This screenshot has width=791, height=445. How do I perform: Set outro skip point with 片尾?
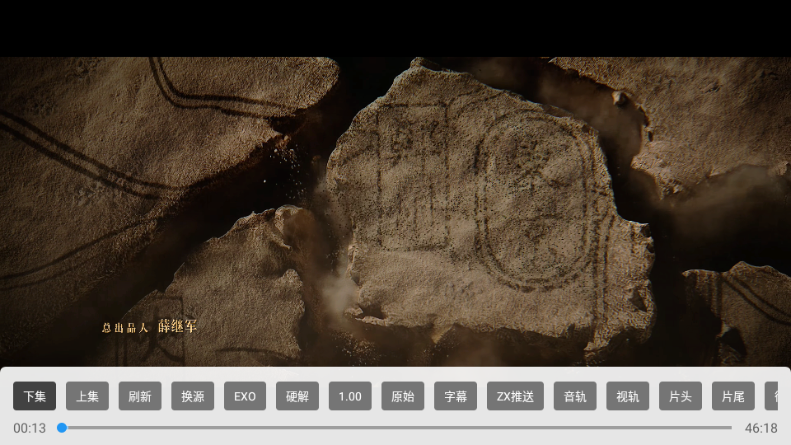(x=733, y=396)
